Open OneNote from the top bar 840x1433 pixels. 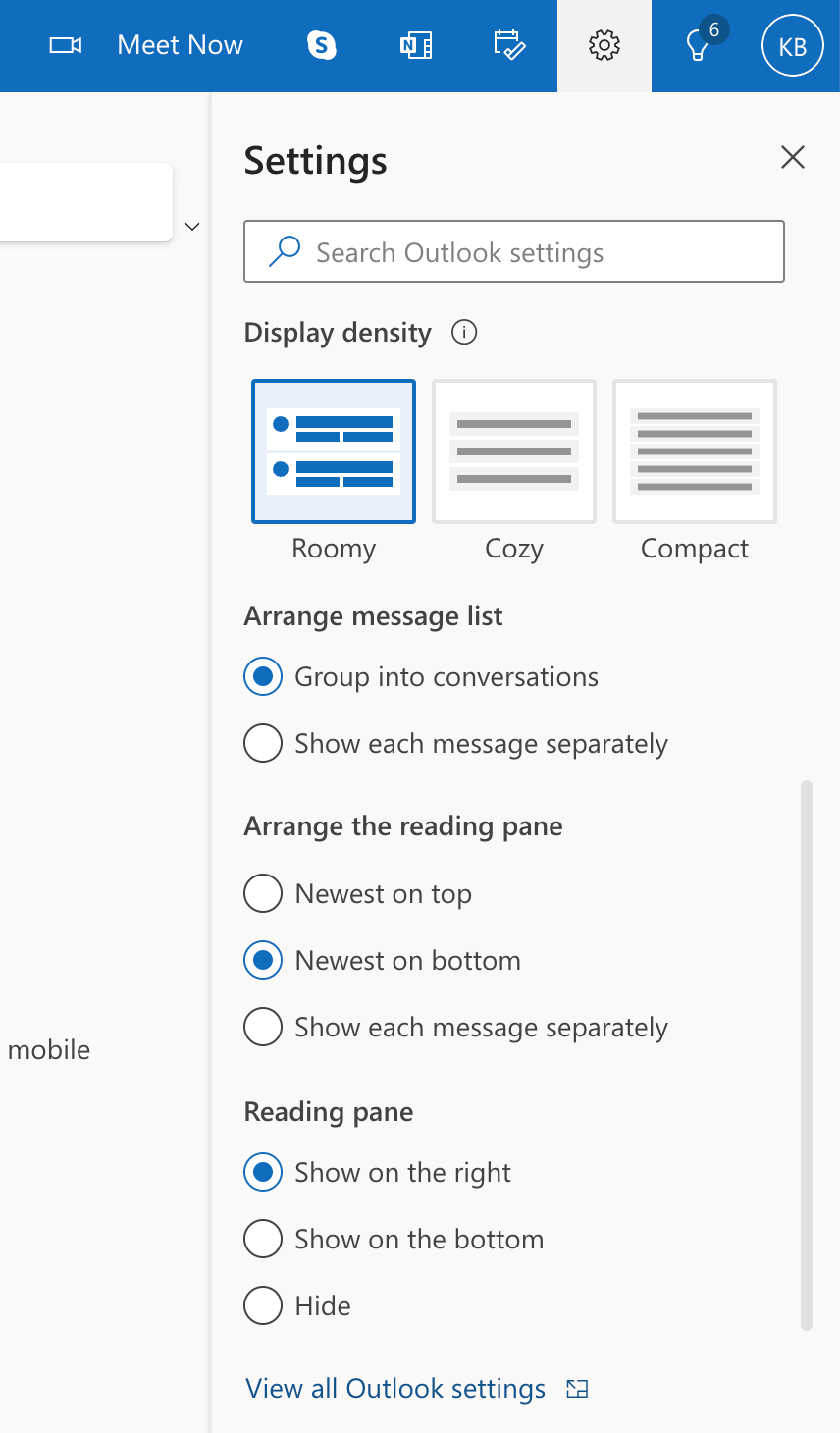(416, 45)
